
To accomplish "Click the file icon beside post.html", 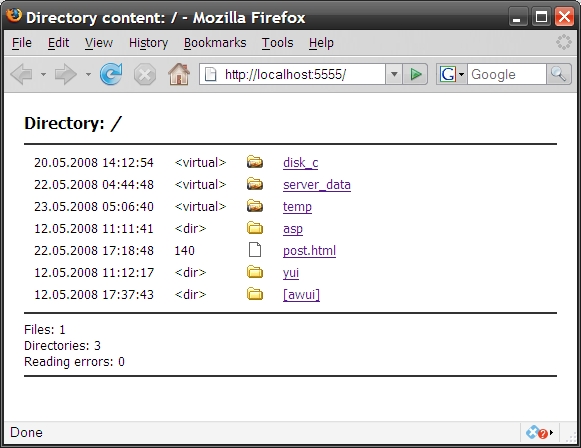I will click(x=255, y=250).
